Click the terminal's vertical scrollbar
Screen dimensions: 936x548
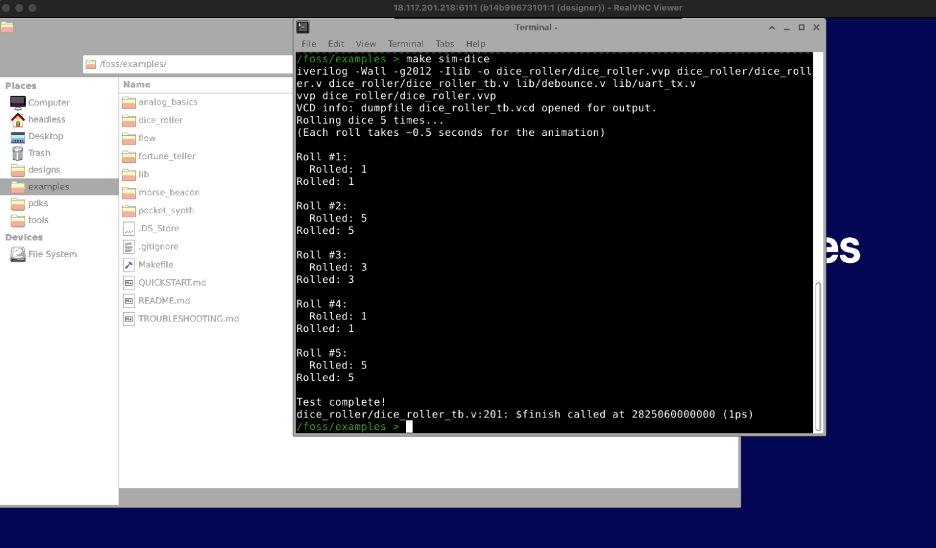(x=820, y=350)
